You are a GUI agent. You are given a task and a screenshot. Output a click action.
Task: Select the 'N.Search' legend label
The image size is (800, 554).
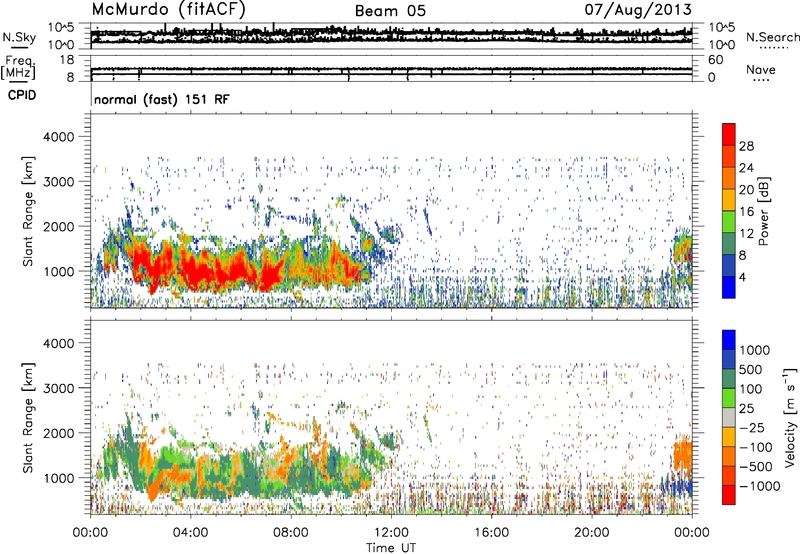click(x=772, y=37)
